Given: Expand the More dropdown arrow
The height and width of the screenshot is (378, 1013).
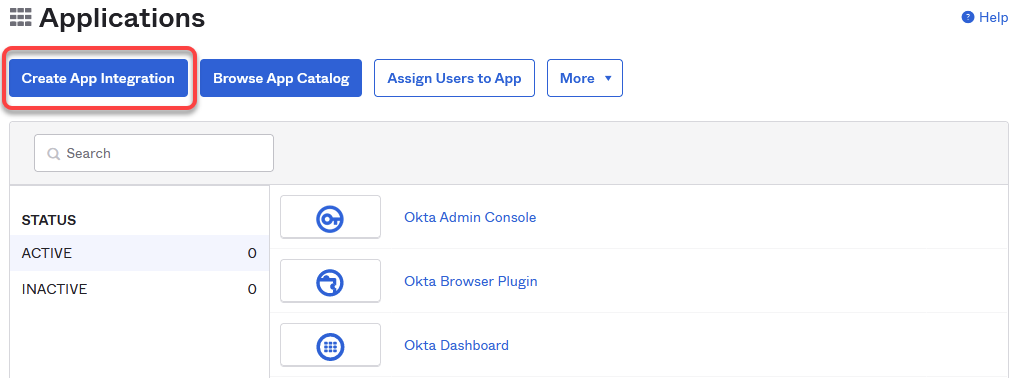Looking at the screenshot, I should [607, 78].
